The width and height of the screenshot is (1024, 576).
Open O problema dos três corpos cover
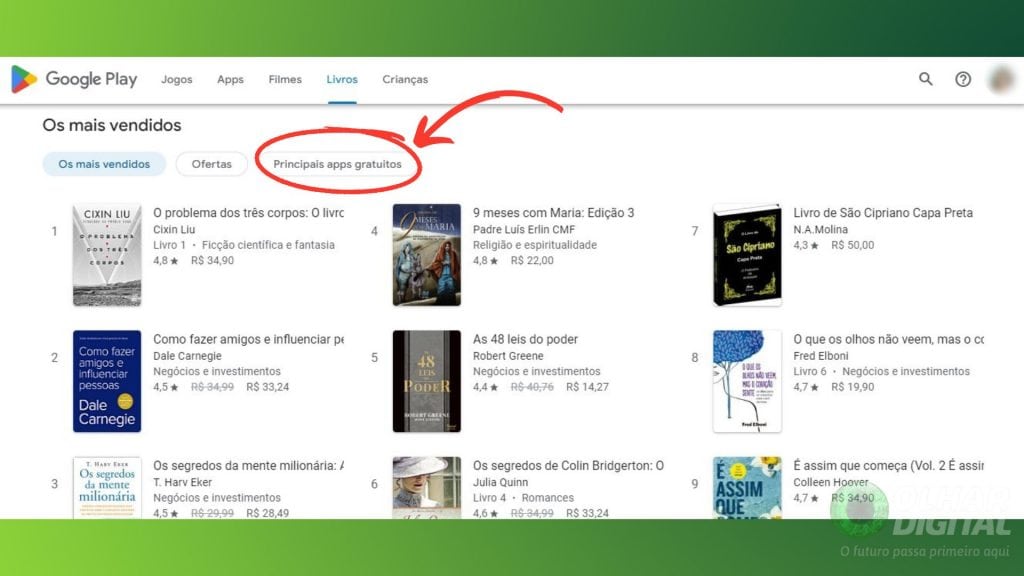pos(107,255)
